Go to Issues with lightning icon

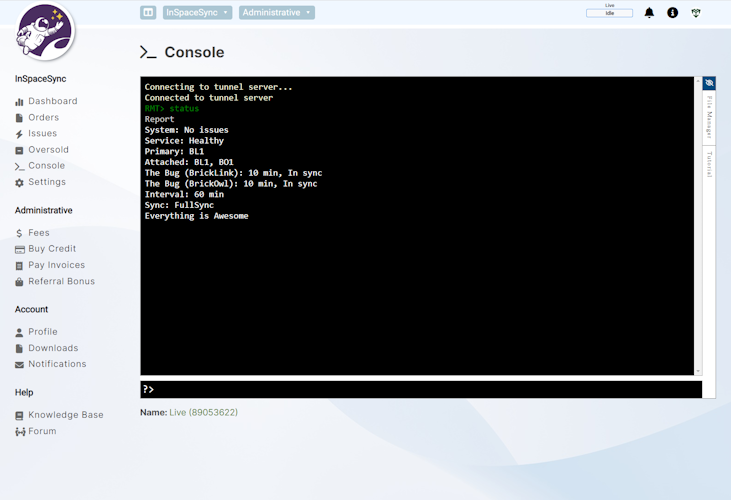42,134
